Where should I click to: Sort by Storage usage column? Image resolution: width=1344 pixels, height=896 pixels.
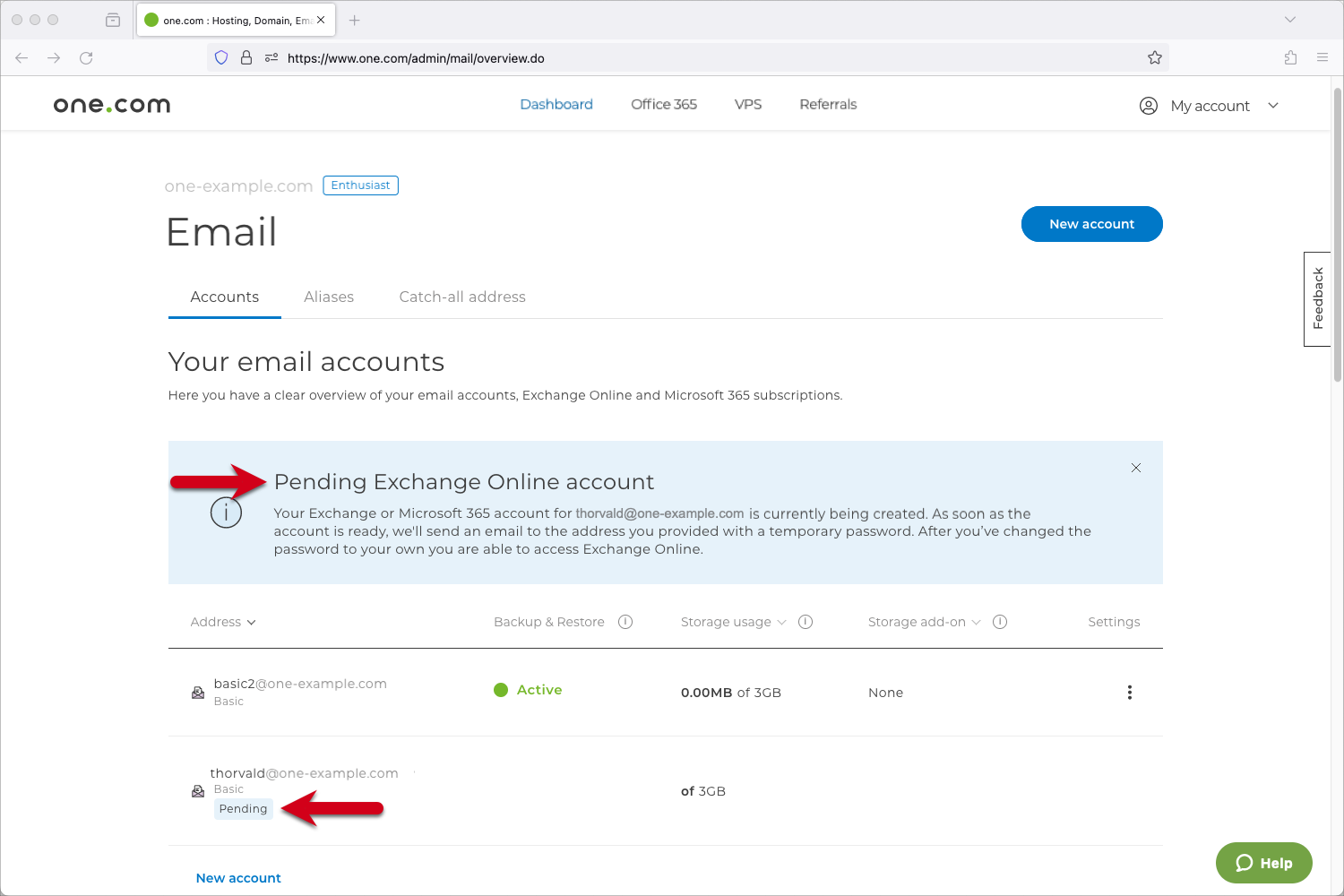(732, 622)
